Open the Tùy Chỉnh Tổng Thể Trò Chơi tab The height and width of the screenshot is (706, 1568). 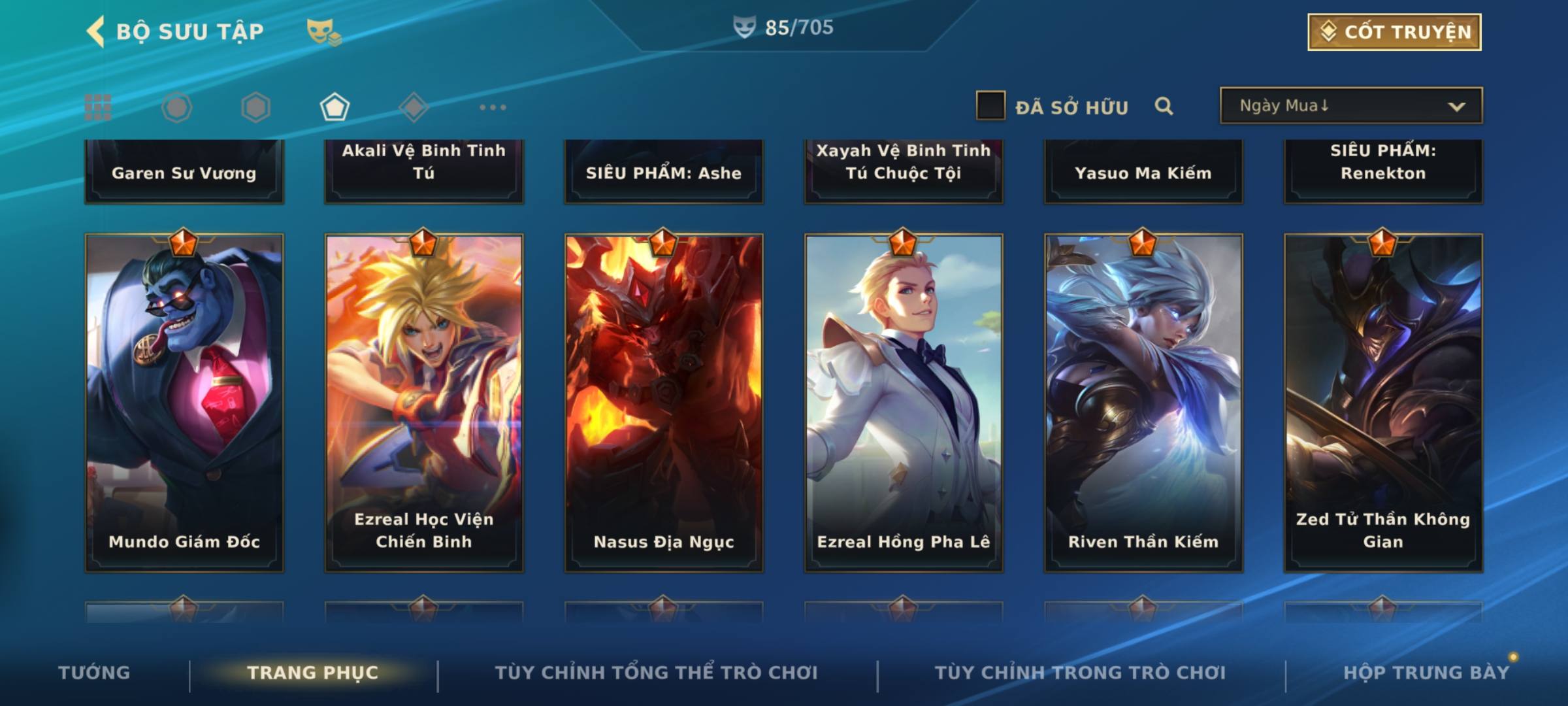point(656,673)
